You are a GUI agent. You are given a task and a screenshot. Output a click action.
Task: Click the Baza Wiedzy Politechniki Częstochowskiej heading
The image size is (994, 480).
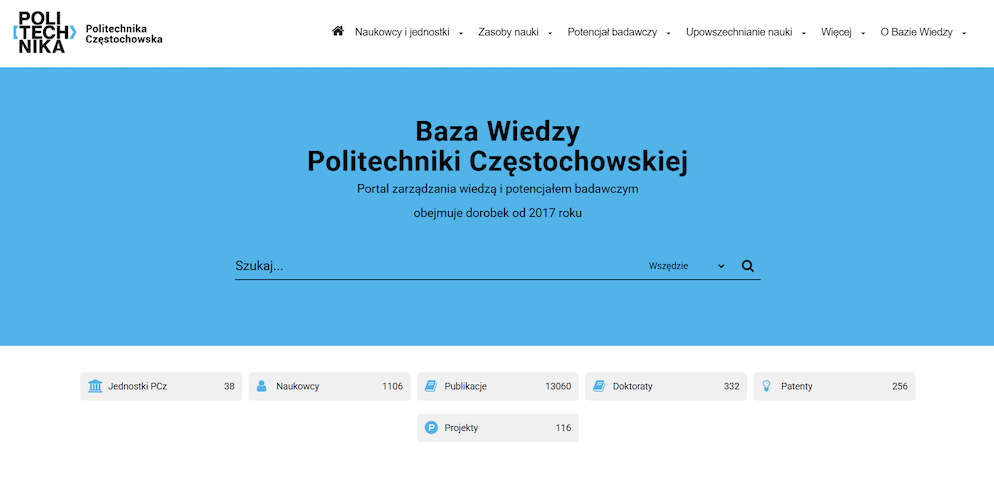point(498,146)
